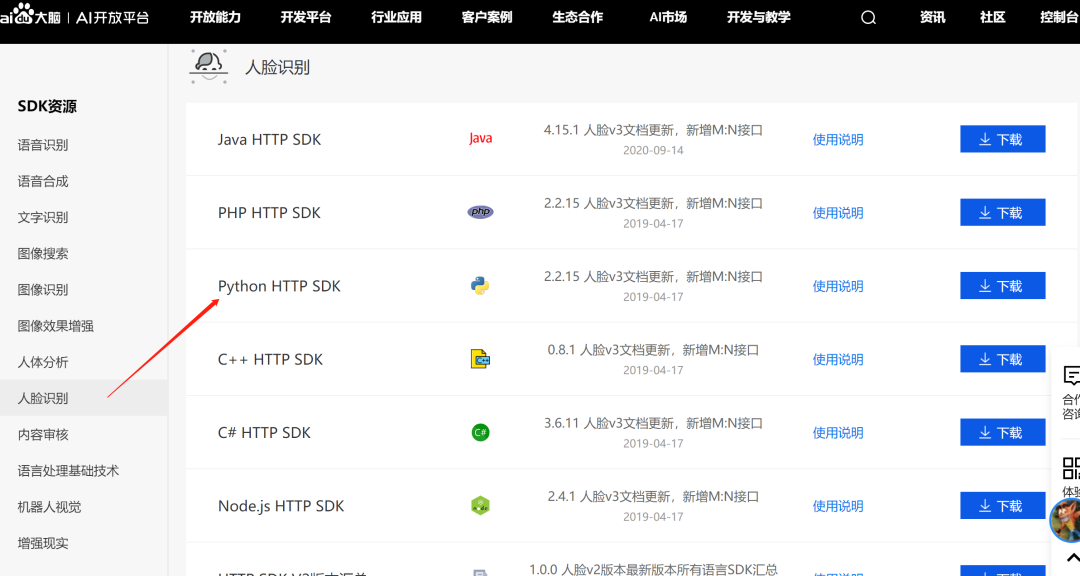Open 使用说明 for C# HTTP SDK
Viewport: 1080px width, 576px height.
pos(838,433)
